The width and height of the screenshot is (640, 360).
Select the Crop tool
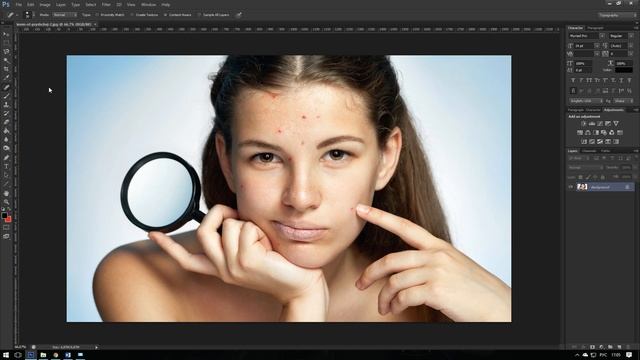[6, 69]
